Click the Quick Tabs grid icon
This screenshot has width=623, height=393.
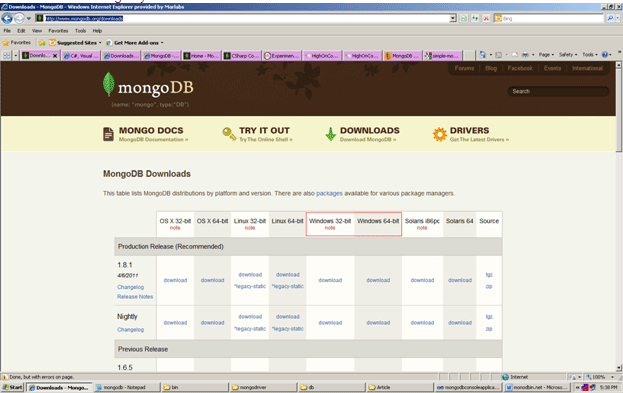pyautogui.click(x=6, y=56)
